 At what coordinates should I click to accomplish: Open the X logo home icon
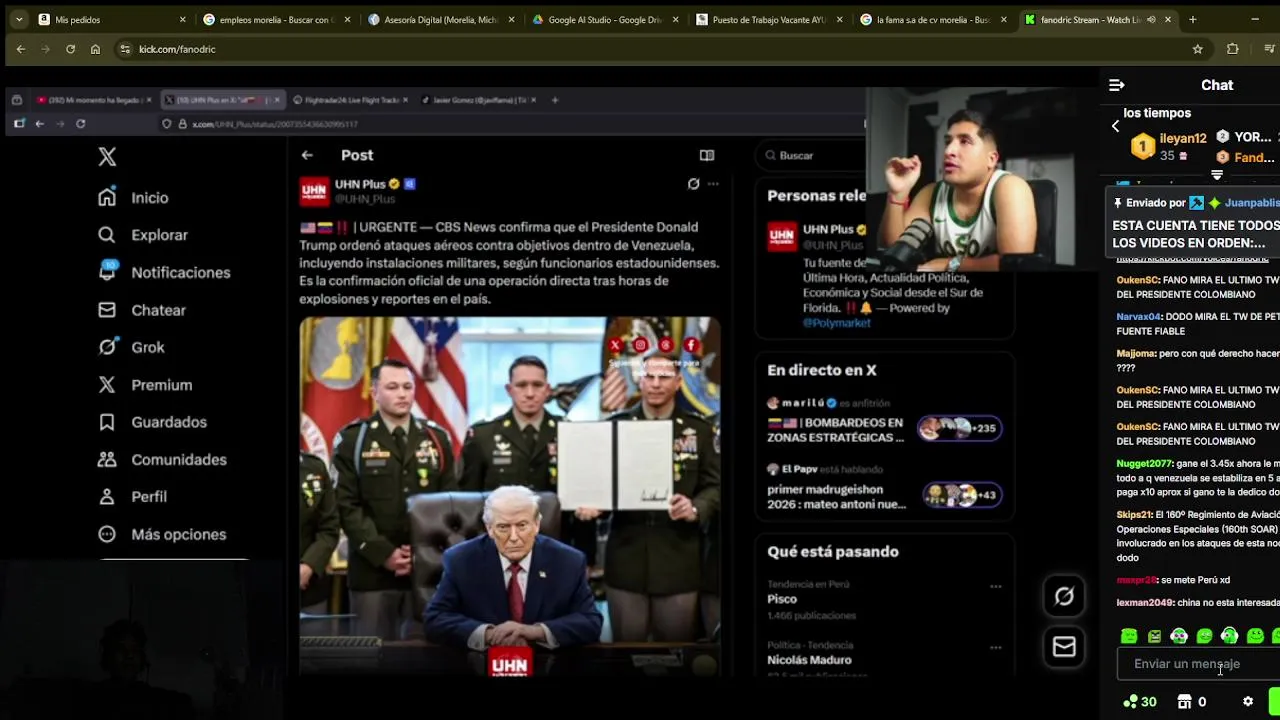click(x=107, y=156)
